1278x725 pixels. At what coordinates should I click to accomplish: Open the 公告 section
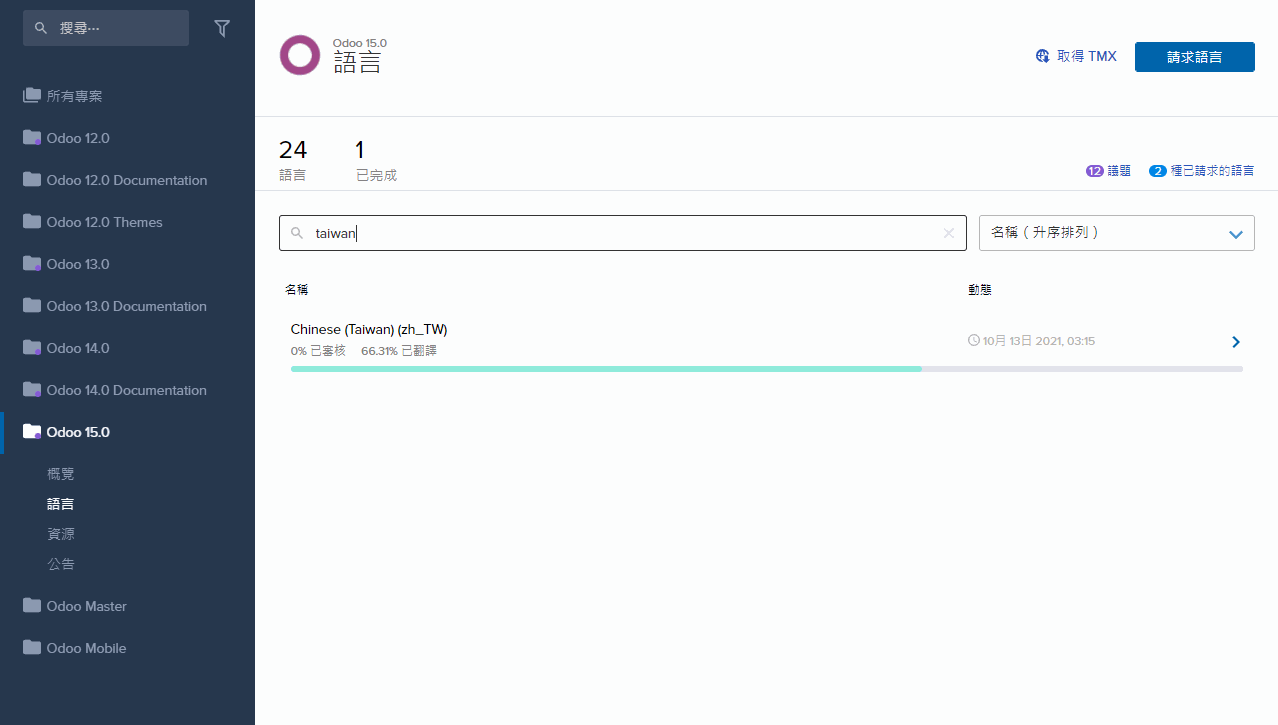(x=60, y=564)
